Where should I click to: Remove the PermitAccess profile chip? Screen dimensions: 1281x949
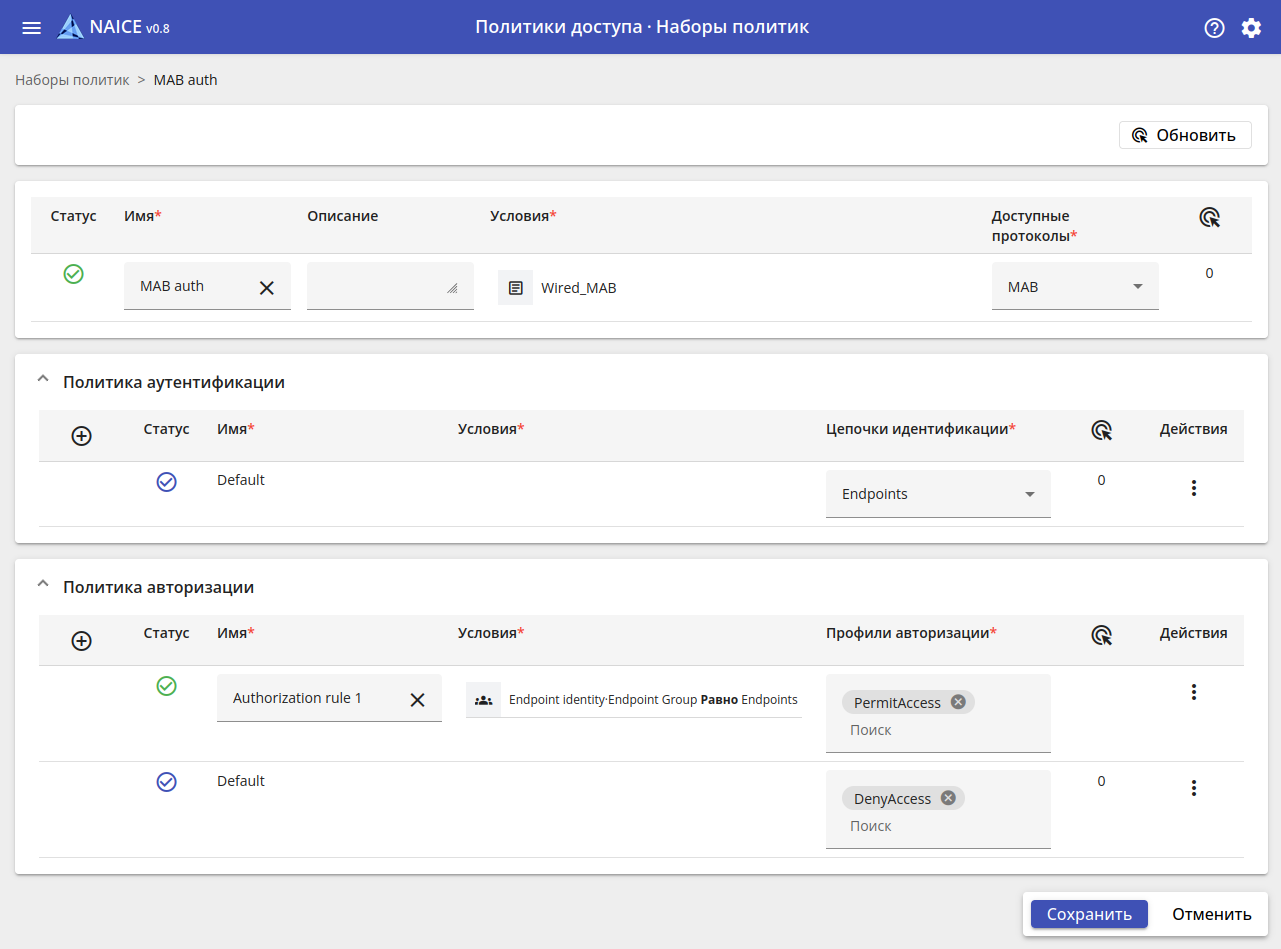pyautogui.click(x=958, y=702)
